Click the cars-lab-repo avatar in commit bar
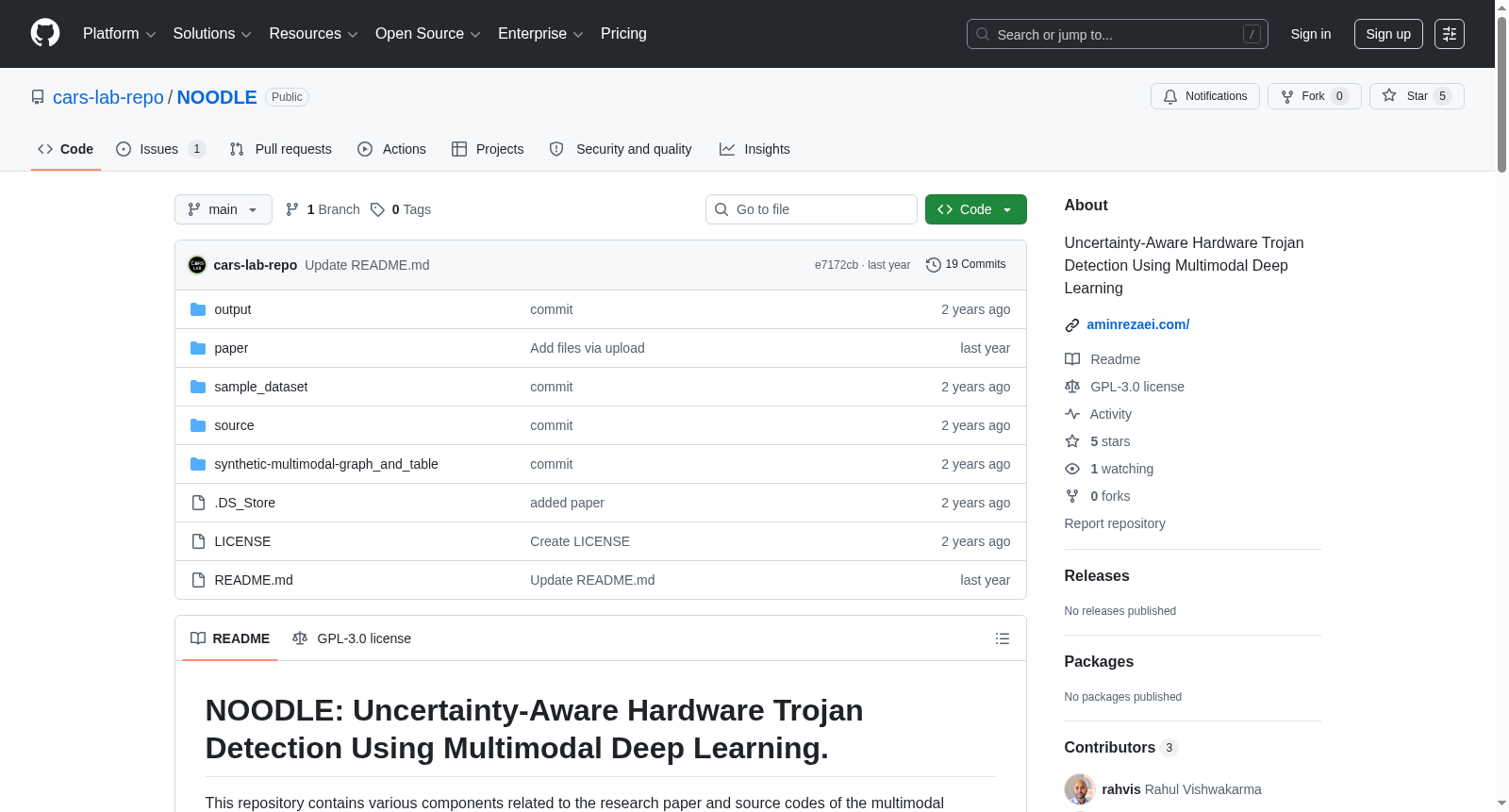 pyautogui.click(x=197, y=265)
